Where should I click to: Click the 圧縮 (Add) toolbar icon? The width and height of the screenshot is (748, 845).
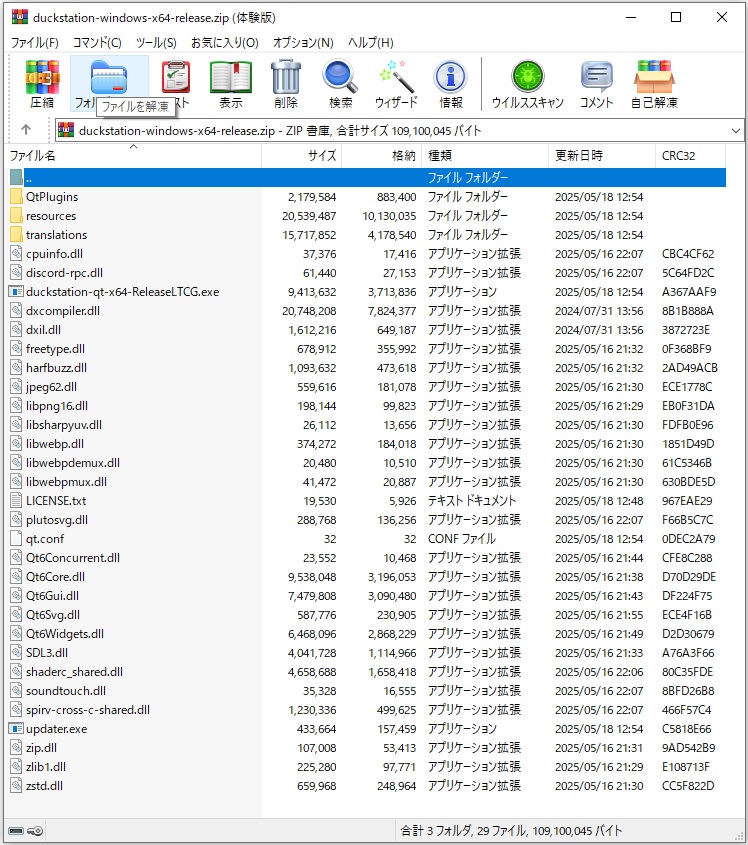tap(42, 78)
